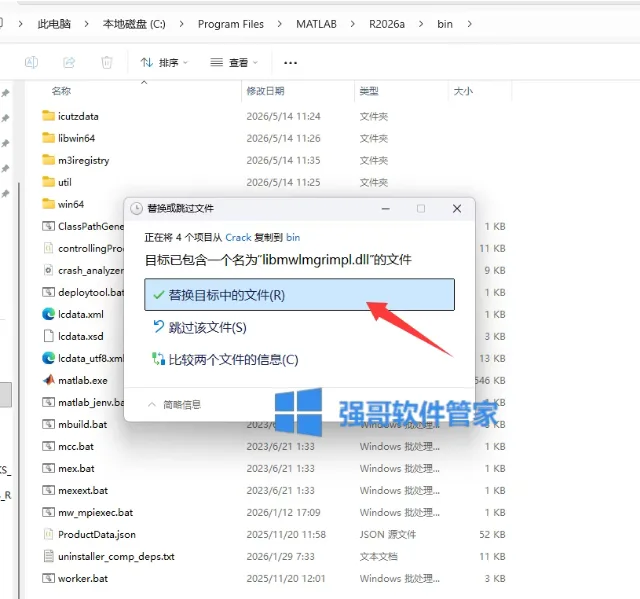This screenshot has width=640, height=599.
Task: Select the worker.bat file icon
Action: click(x=48, y=578)
